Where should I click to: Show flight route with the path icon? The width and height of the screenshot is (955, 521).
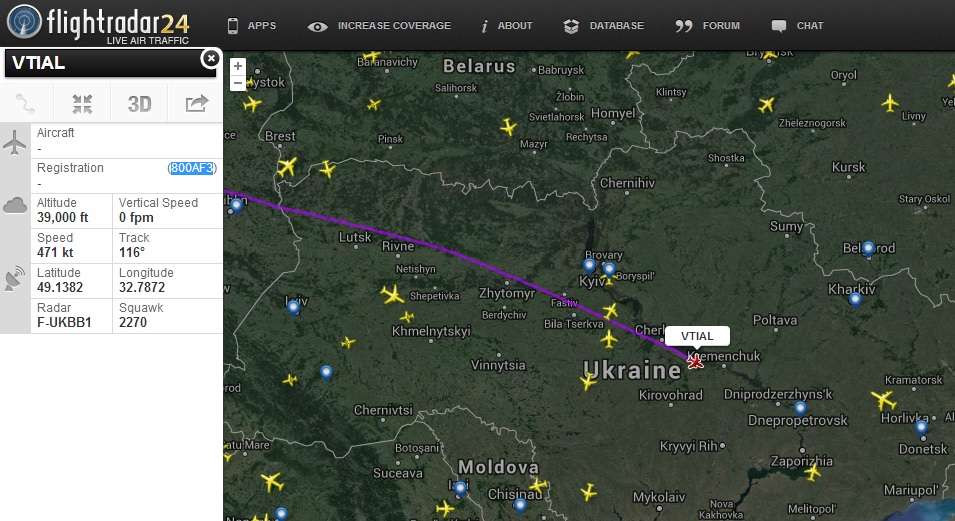pos(26,104)
